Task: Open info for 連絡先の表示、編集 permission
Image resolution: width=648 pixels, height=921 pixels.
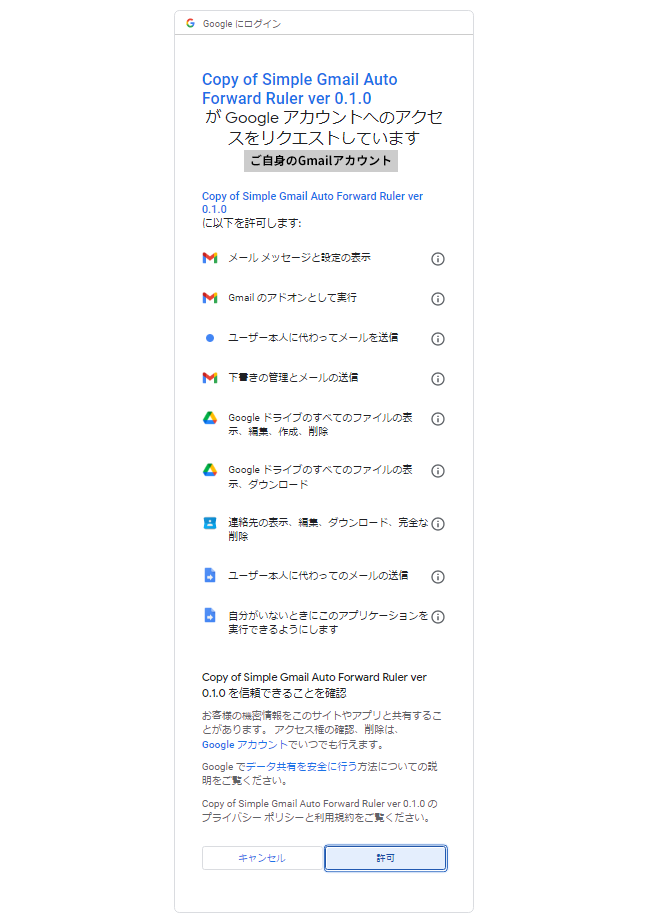Action: [x=438, y=524]
